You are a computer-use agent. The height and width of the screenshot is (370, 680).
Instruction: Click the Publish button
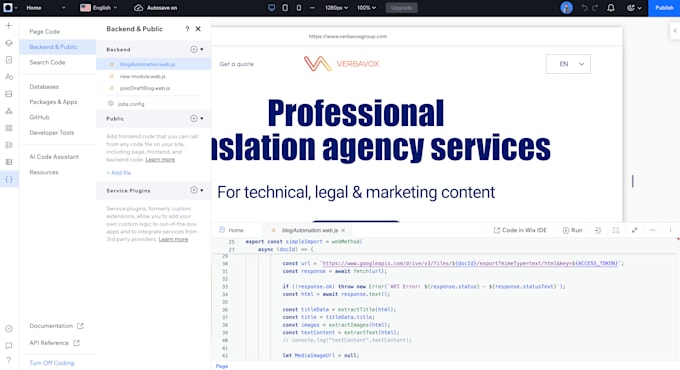tap(664, 8)
